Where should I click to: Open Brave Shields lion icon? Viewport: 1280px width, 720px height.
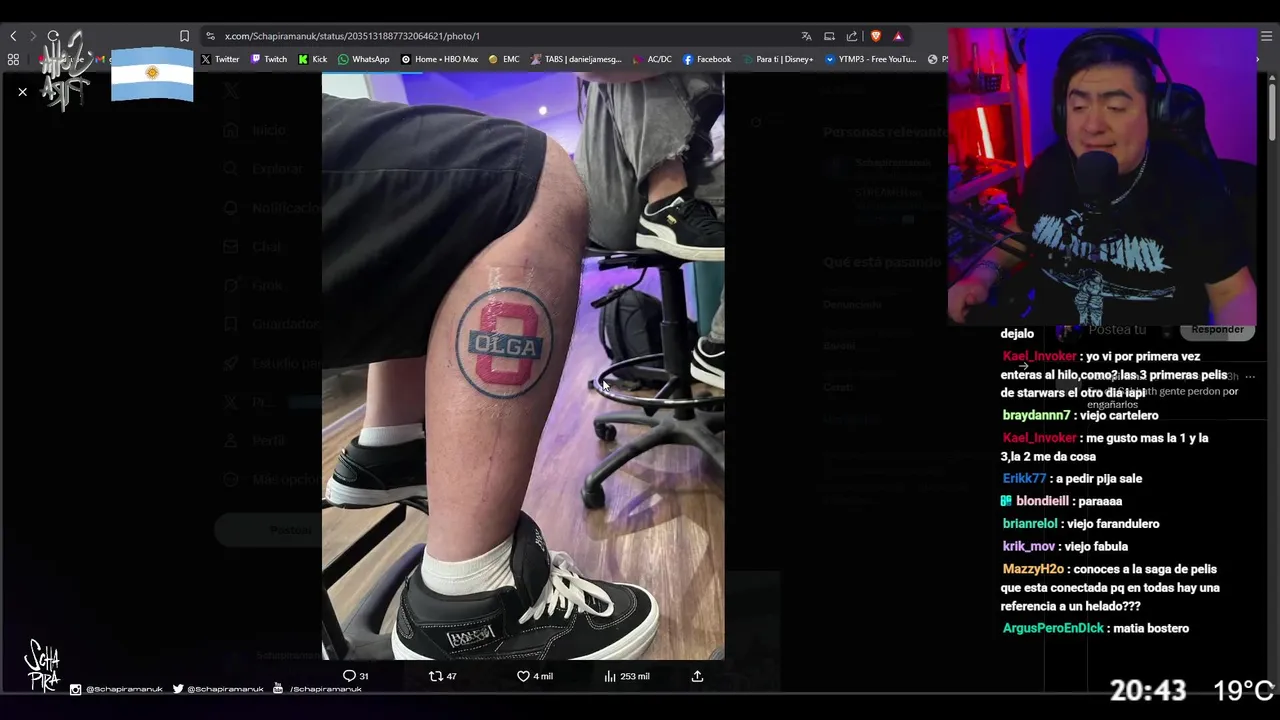(x=876, y=36)
